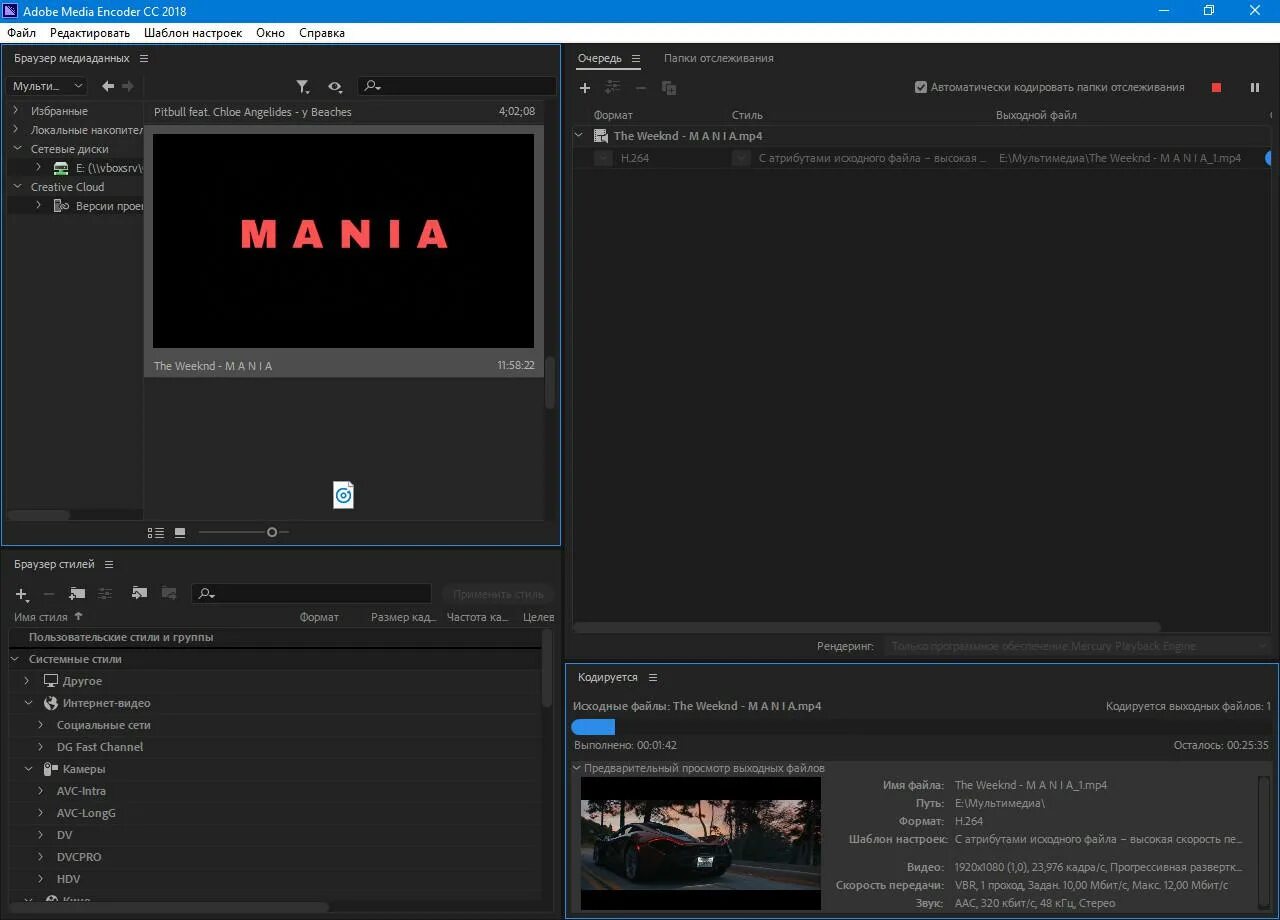Switch Media Browser to thumbnail view

tap(180, 533)
